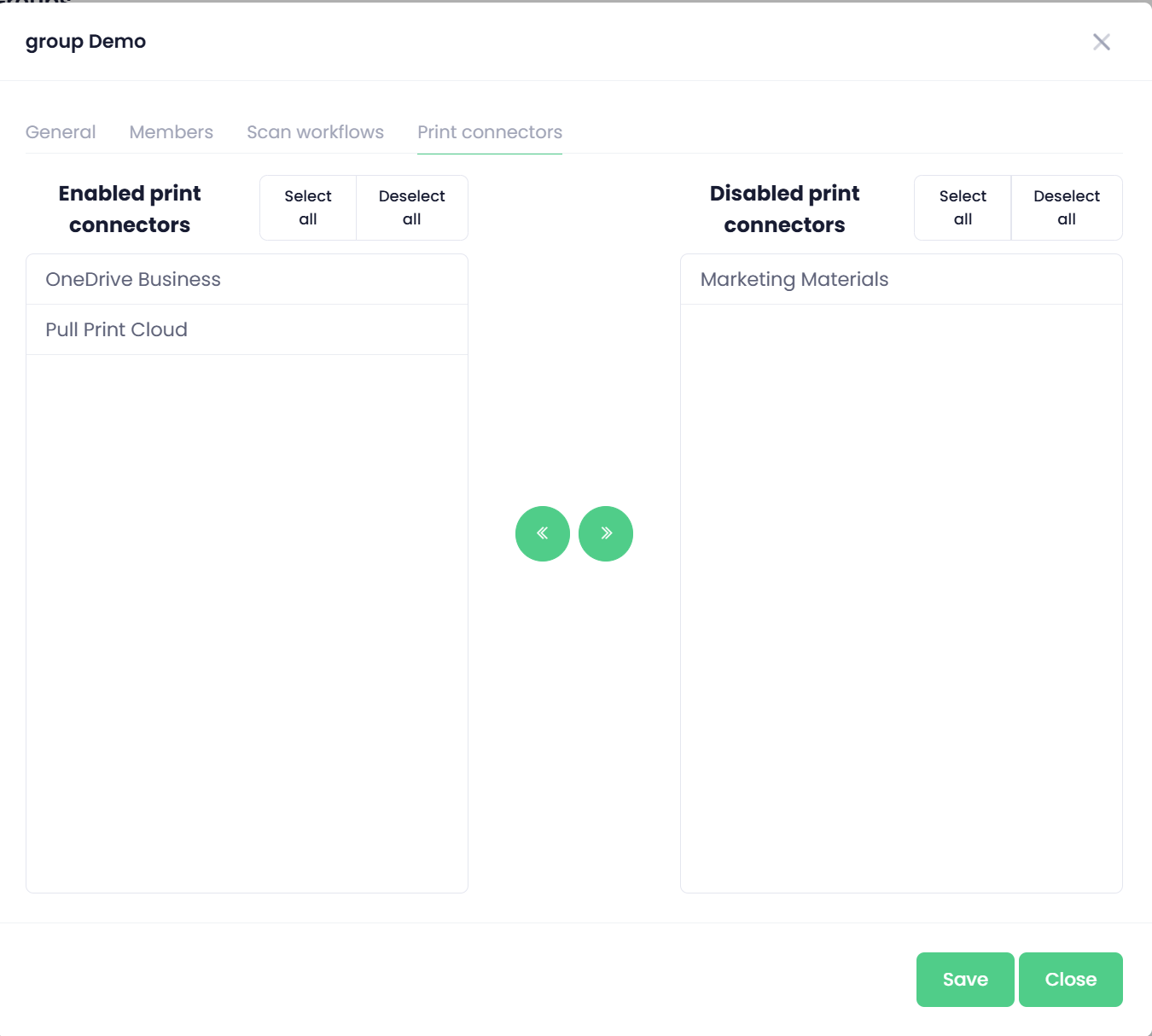Viewport: 1152px width, 1036px height.
Task: Close the group Demo dialog with X
Action: point(1101,42)
